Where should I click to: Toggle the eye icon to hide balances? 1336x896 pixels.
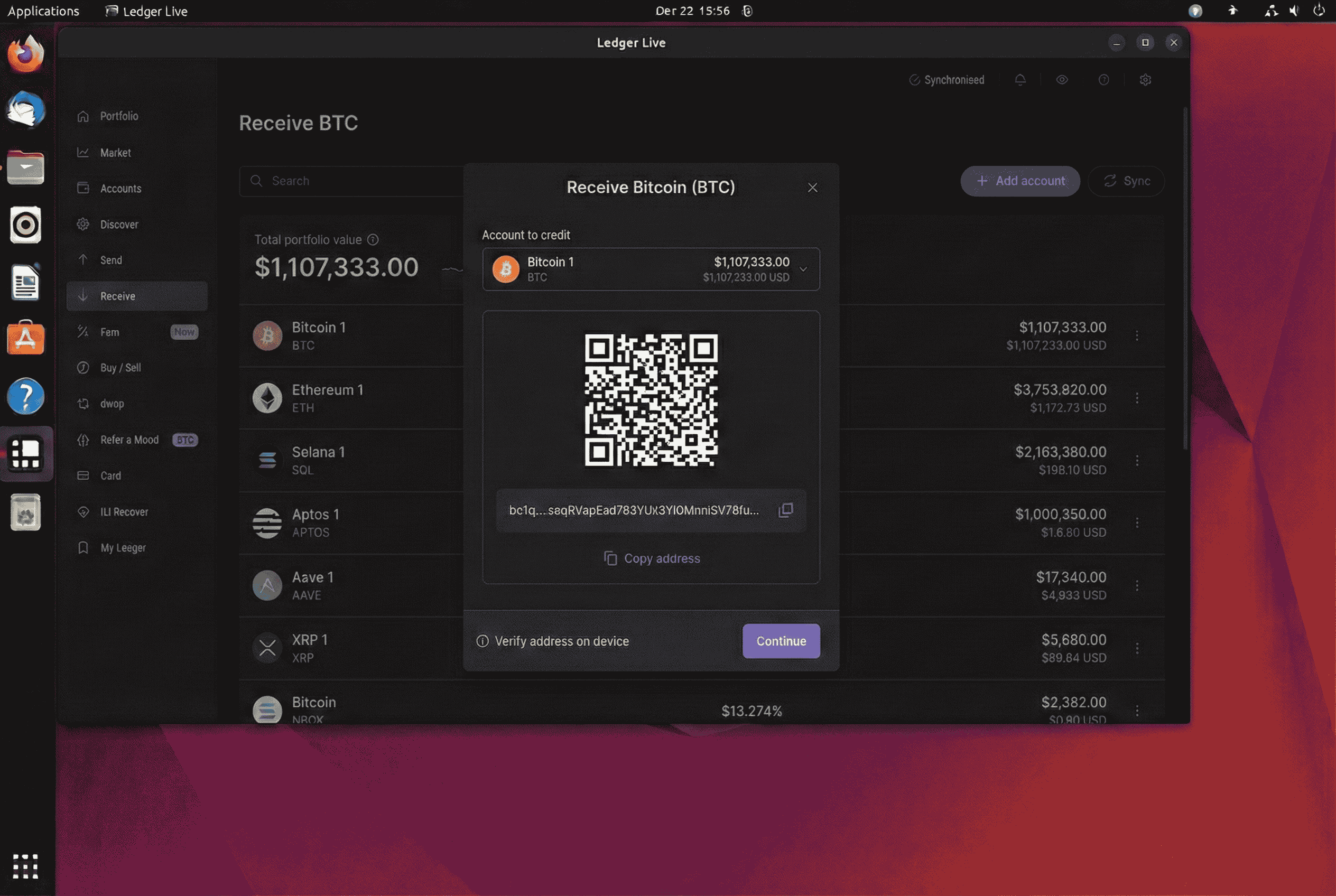tap(1062, 80)
